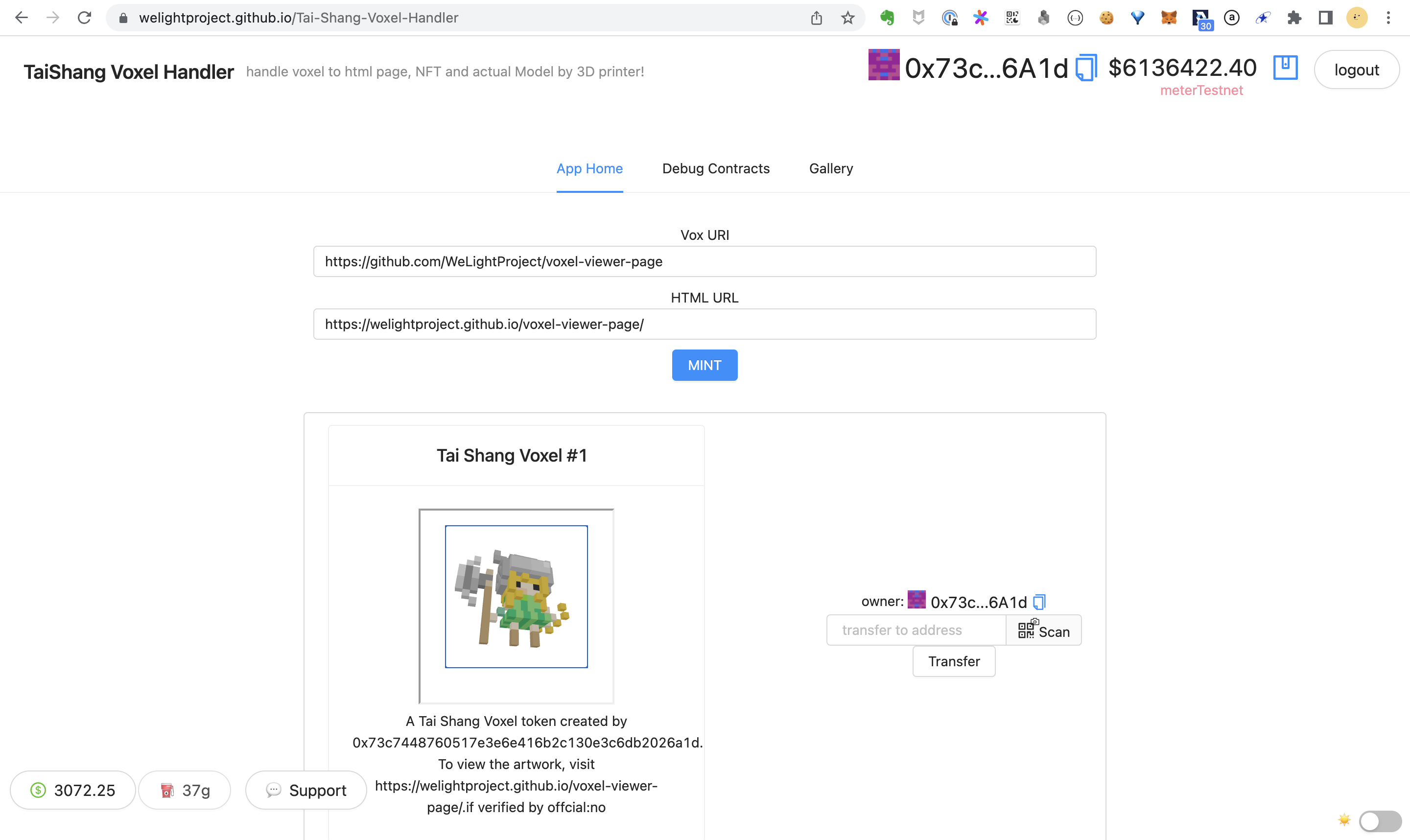Click the Transfer button
This screenshot has height=840, width=1410.
pos(954,661)
